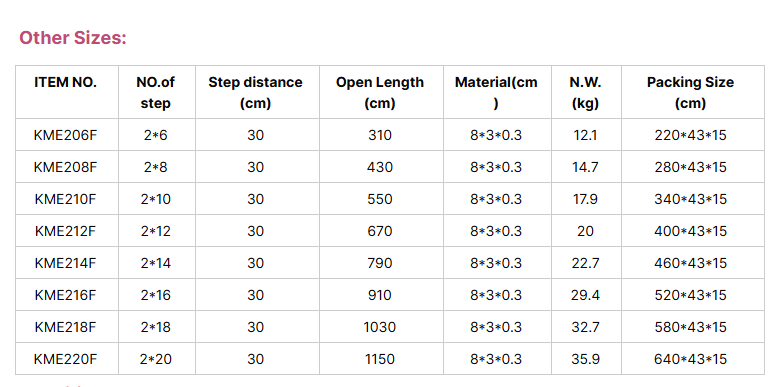Select the N.W. (kg) column header
This screenshot has height=387, width=781.
(x=585, y=93)
